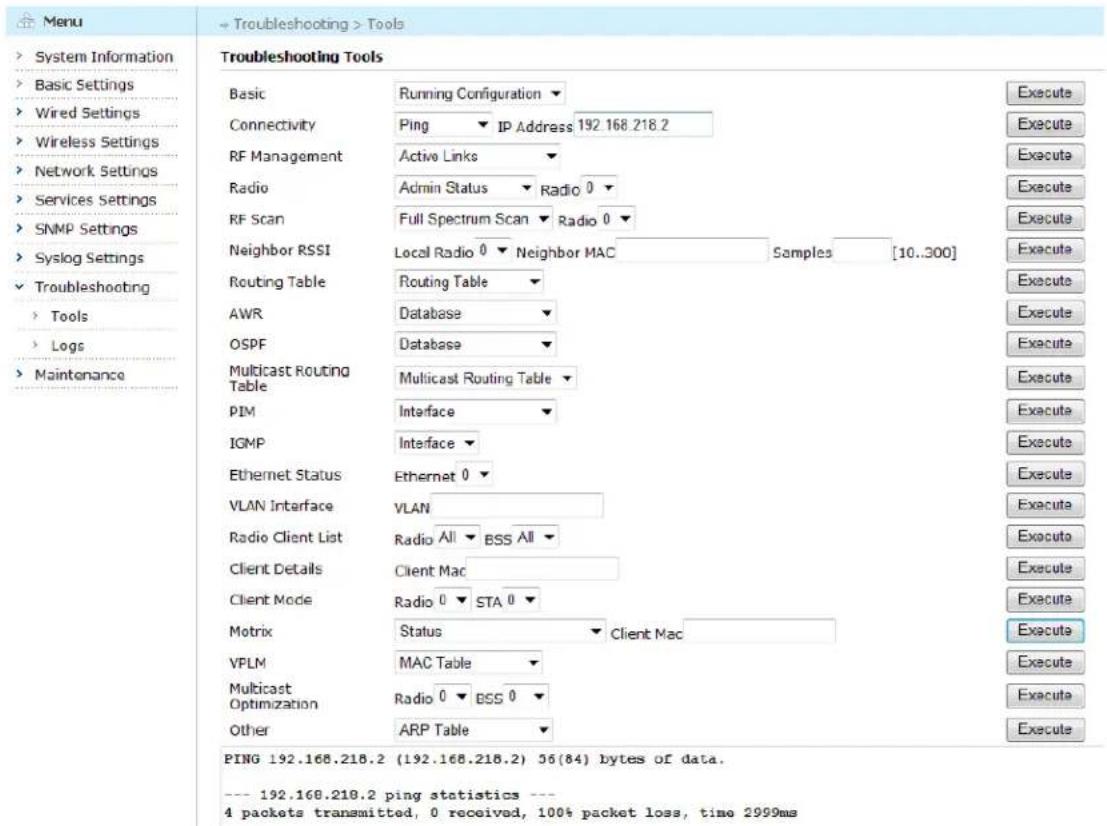Execute the Routing Table tool

pos(1045,281)
